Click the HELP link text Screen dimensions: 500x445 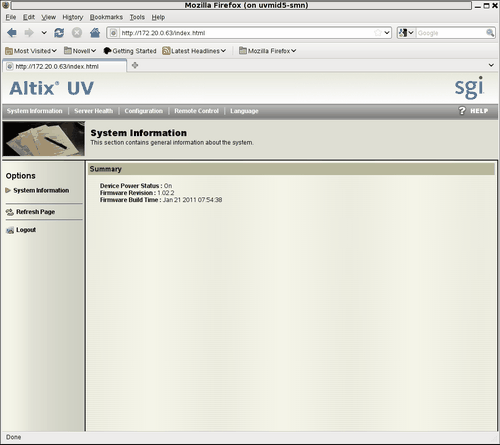point(479,111)
